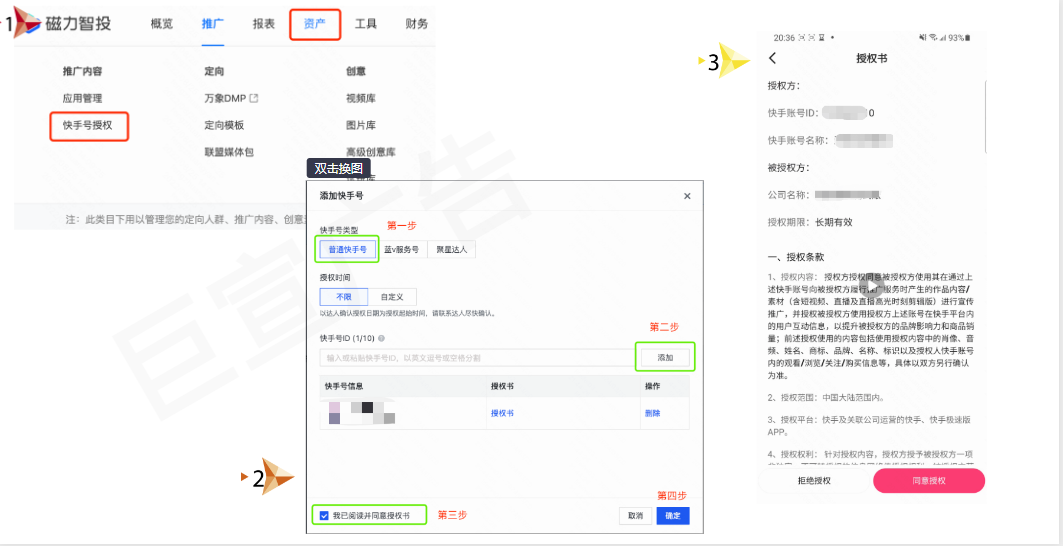This screenshot has height=546, width=1063.
Task: Tap 拒绝授权 button
Action: click(814, 480)
